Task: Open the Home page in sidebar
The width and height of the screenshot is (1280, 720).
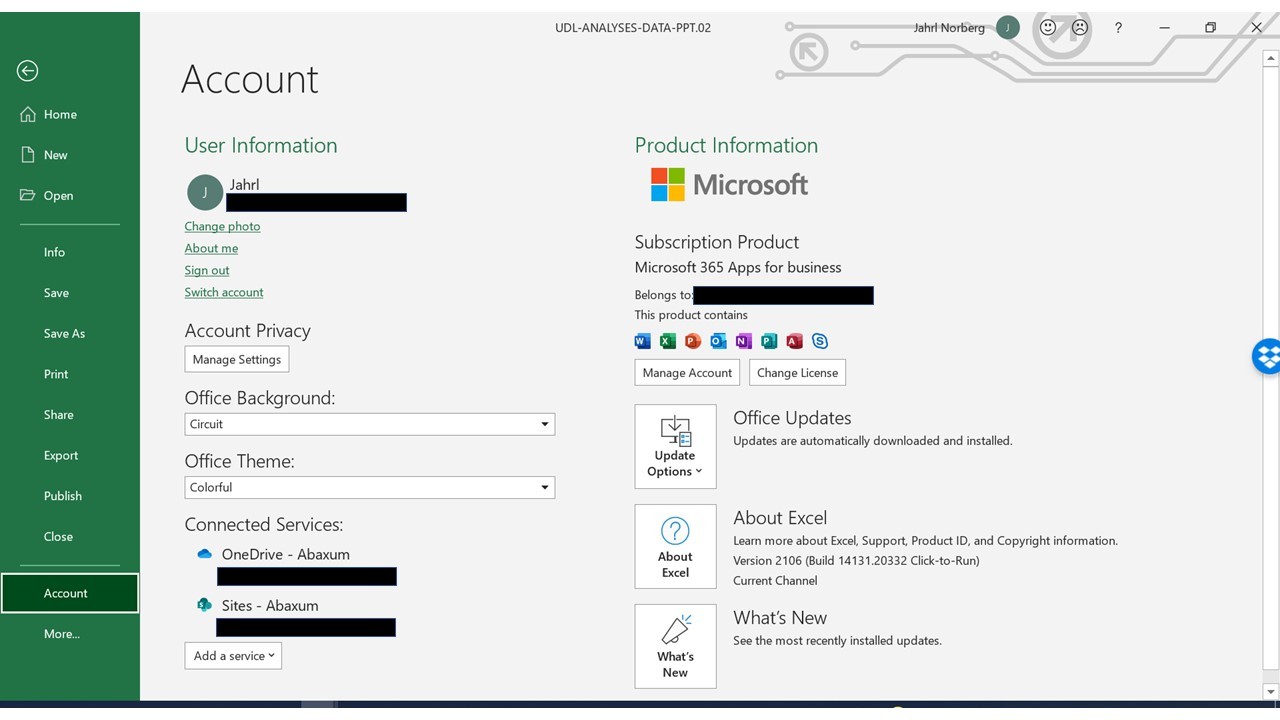Action: pos(61,114)
